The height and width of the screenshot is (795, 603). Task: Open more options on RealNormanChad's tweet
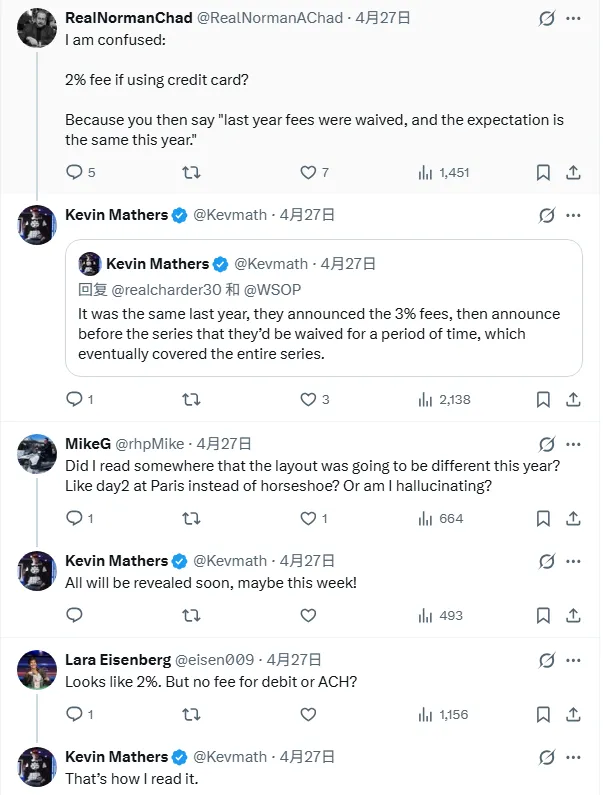[573, 18]
